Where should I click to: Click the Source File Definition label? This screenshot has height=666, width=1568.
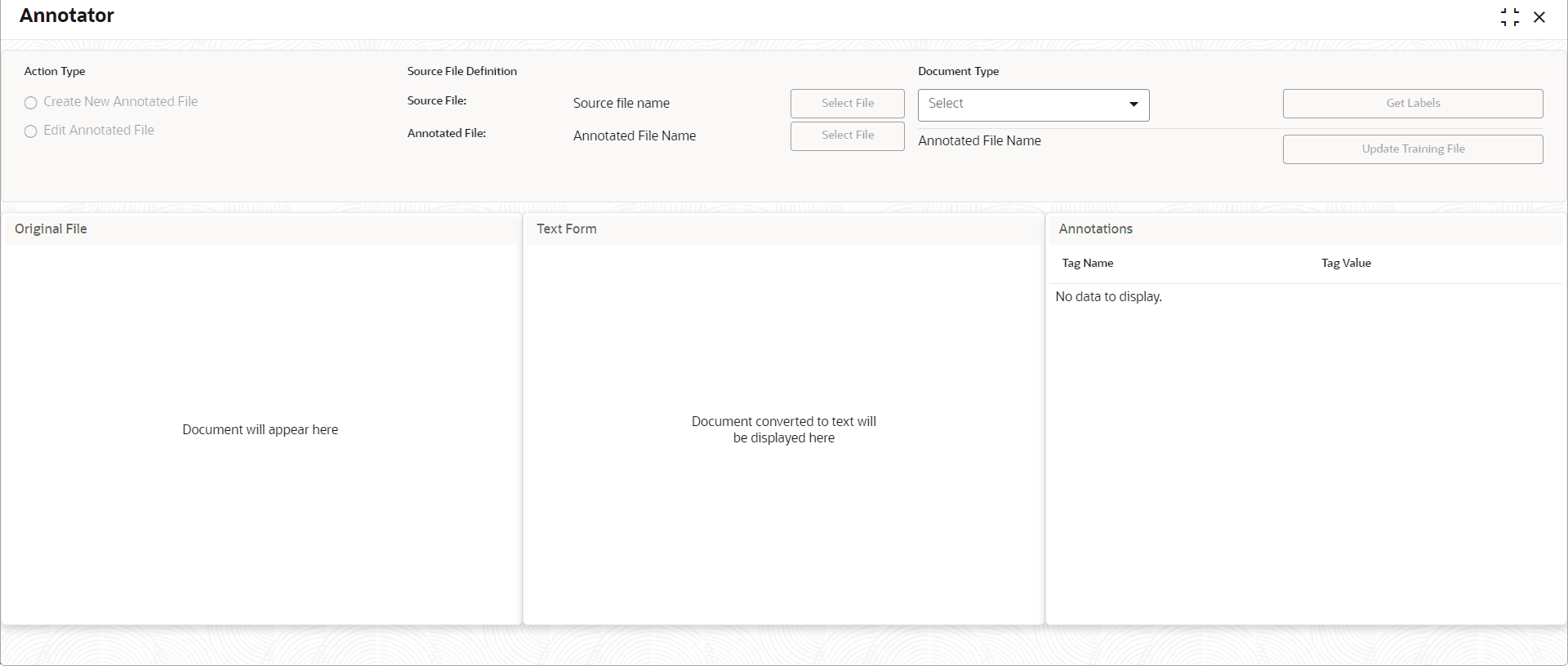(x=462, y=71)
